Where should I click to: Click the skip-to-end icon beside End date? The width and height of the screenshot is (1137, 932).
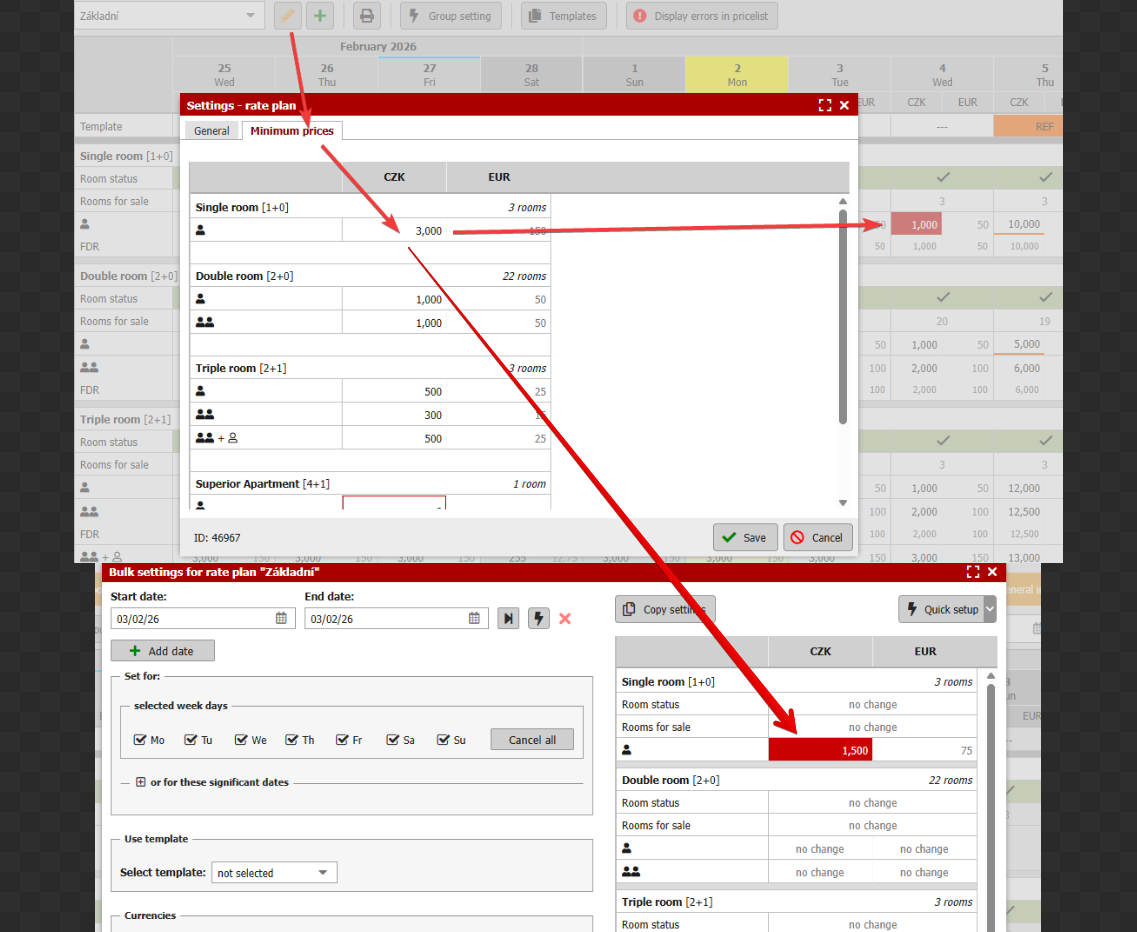click(509, 619)
